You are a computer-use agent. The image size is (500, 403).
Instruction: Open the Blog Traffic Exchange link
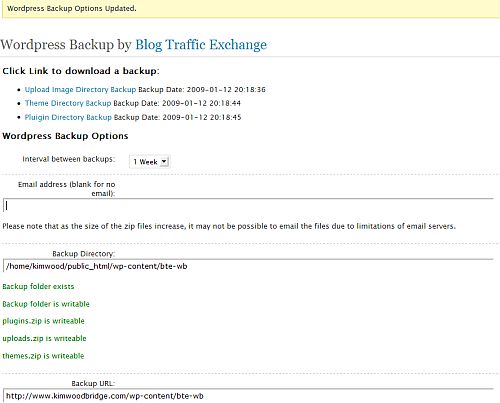click(201, 45)
